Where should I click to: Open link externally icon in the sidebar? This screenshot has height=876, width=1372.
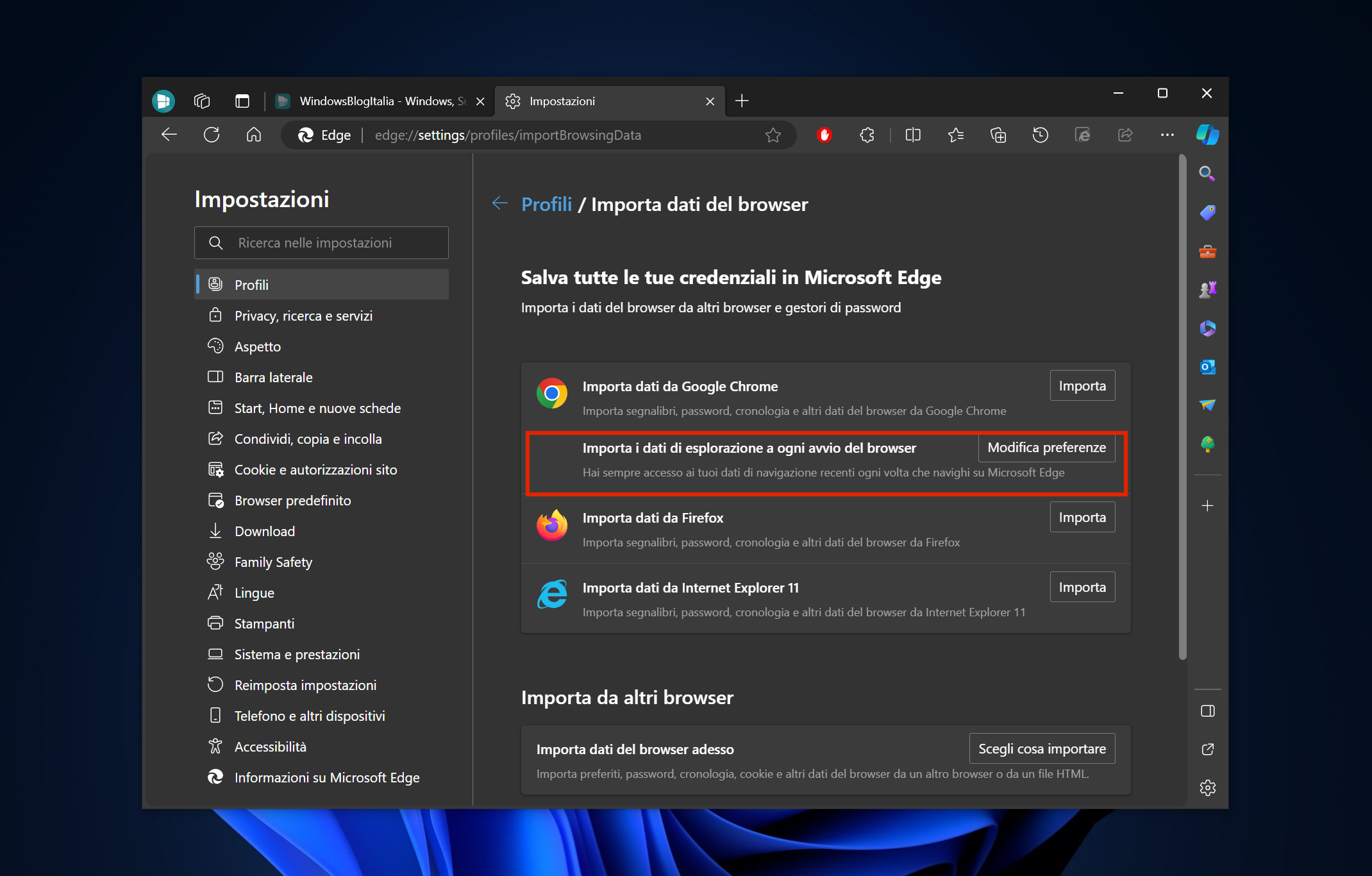1208,749
